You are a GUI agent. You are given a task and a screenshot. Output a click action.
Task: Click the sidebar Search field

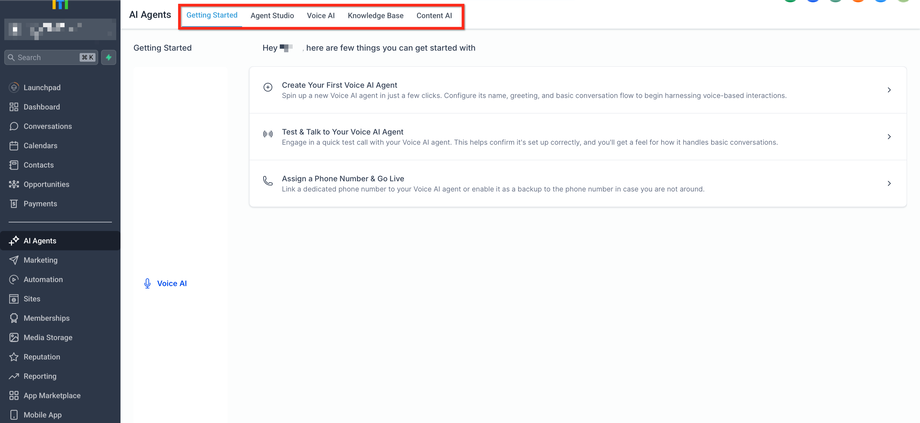[51, 57]
